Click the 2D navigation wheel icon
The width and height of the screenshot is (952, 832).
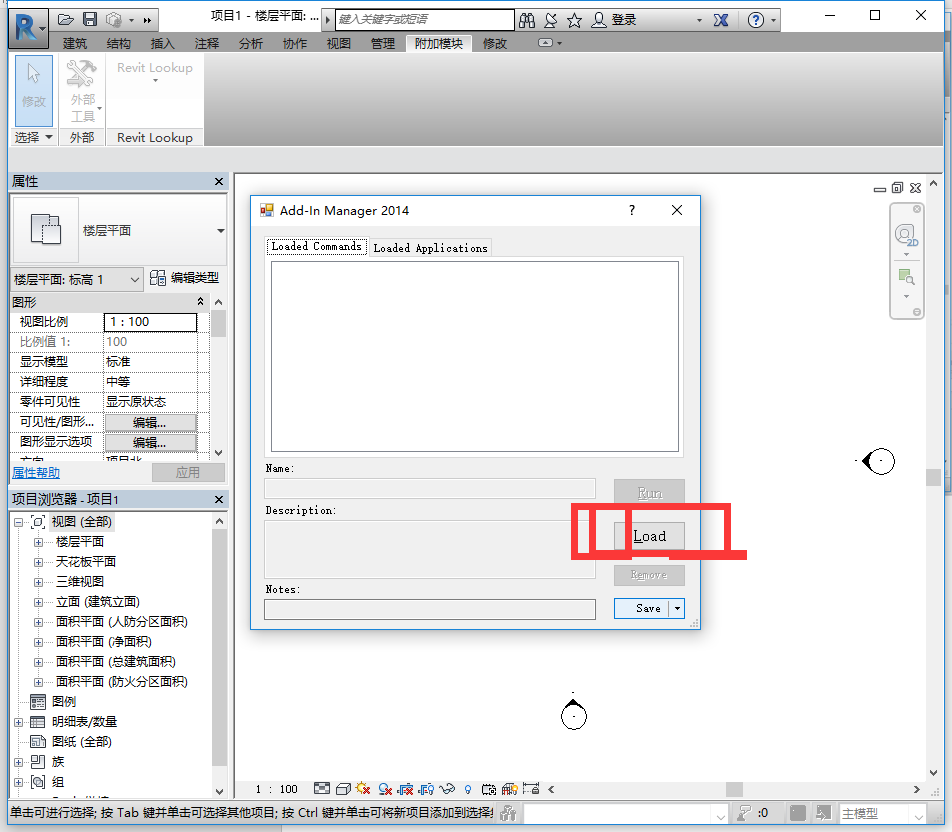pyautogui.click(x=906, y=234)
